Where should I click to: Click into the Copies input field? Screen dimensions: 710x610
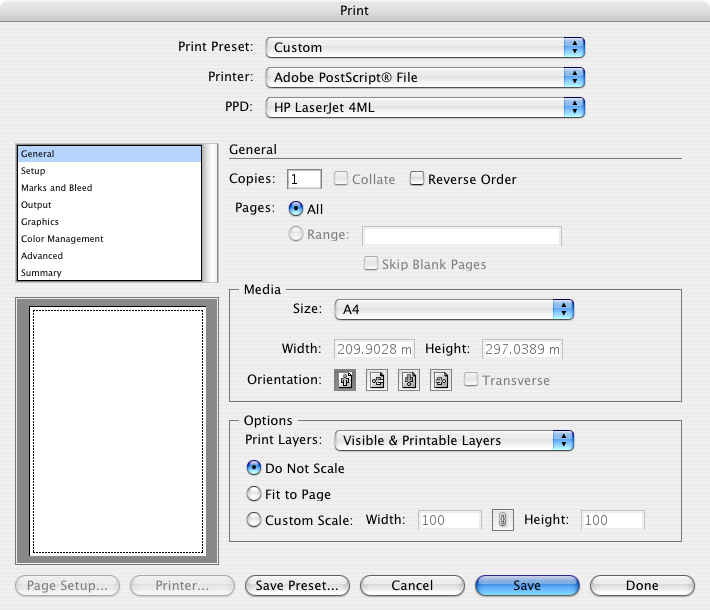tap(304, 180)
